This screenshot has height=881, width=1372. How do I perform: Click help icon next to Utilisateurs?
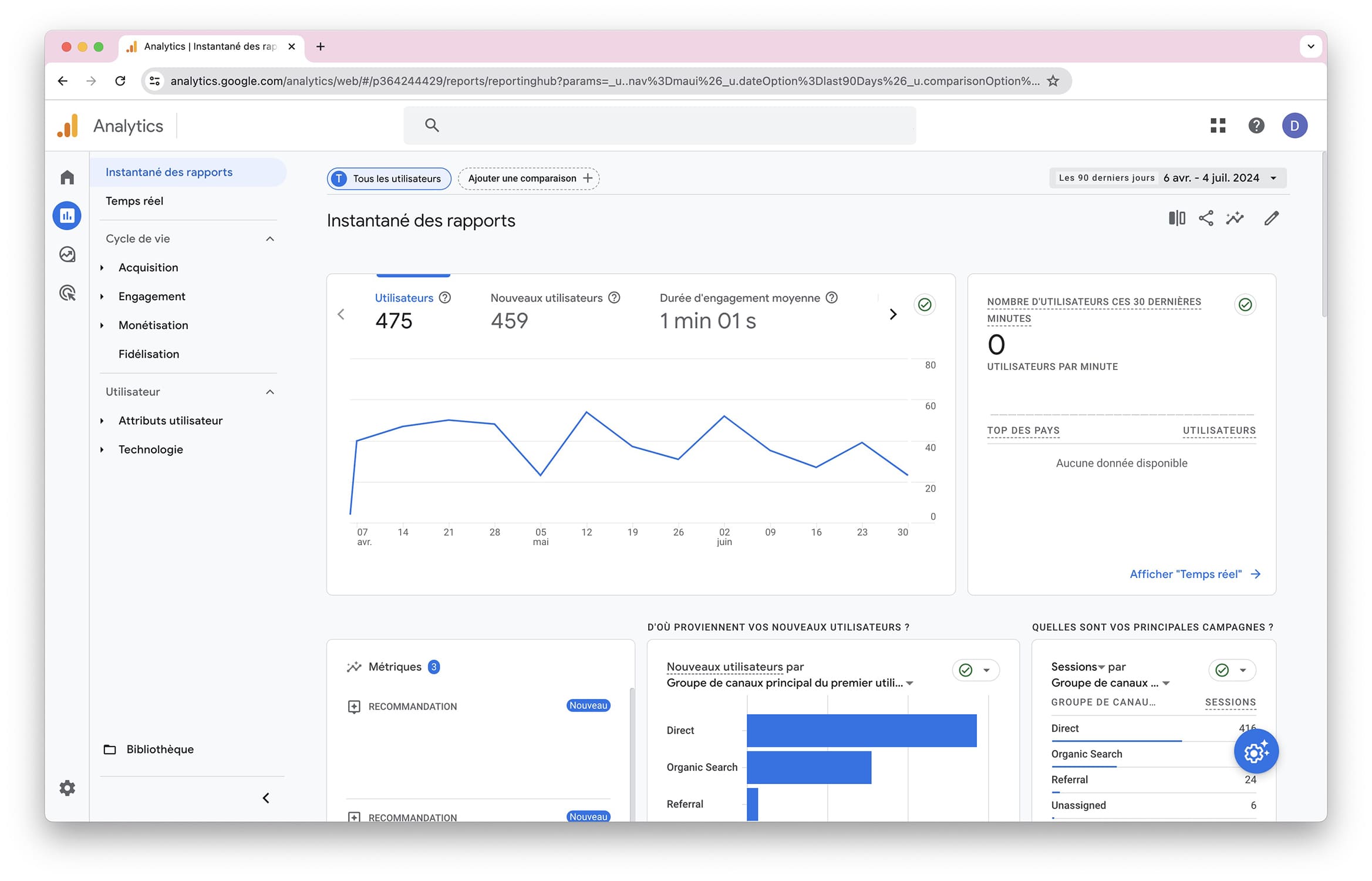(x=445, y=298)
